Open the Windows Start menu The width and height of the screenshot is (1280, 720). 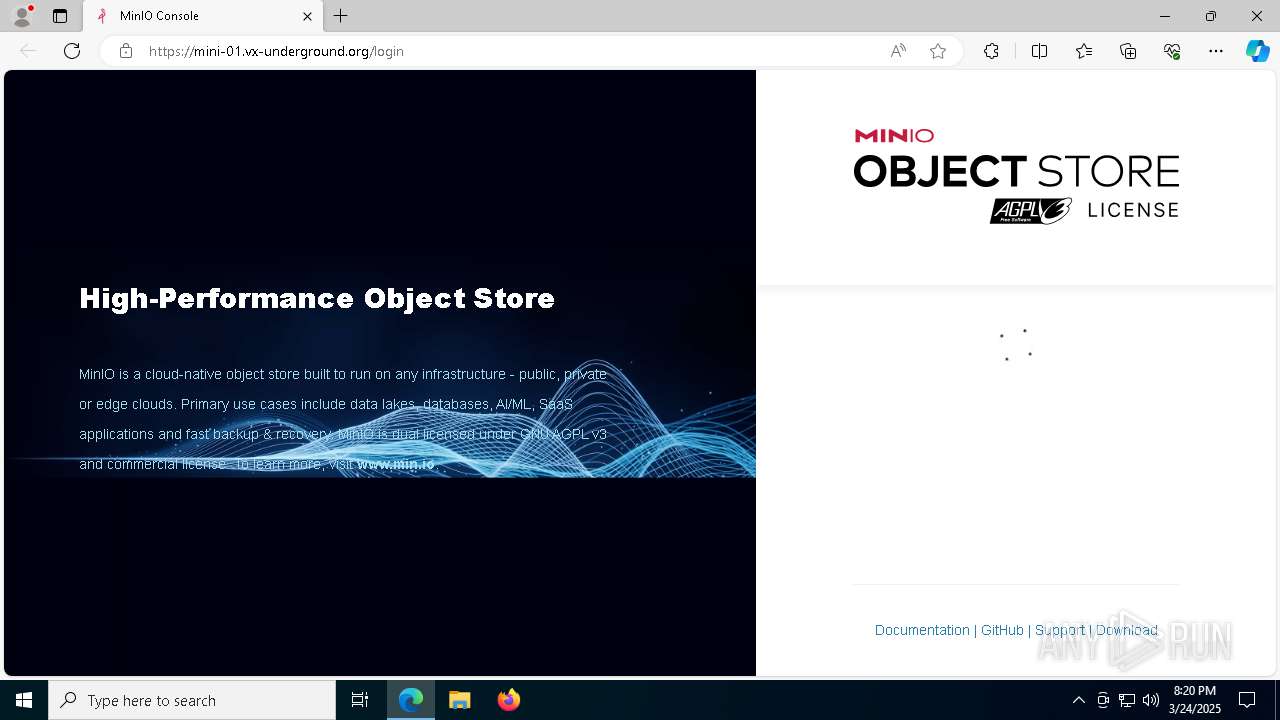coord(24,700)
